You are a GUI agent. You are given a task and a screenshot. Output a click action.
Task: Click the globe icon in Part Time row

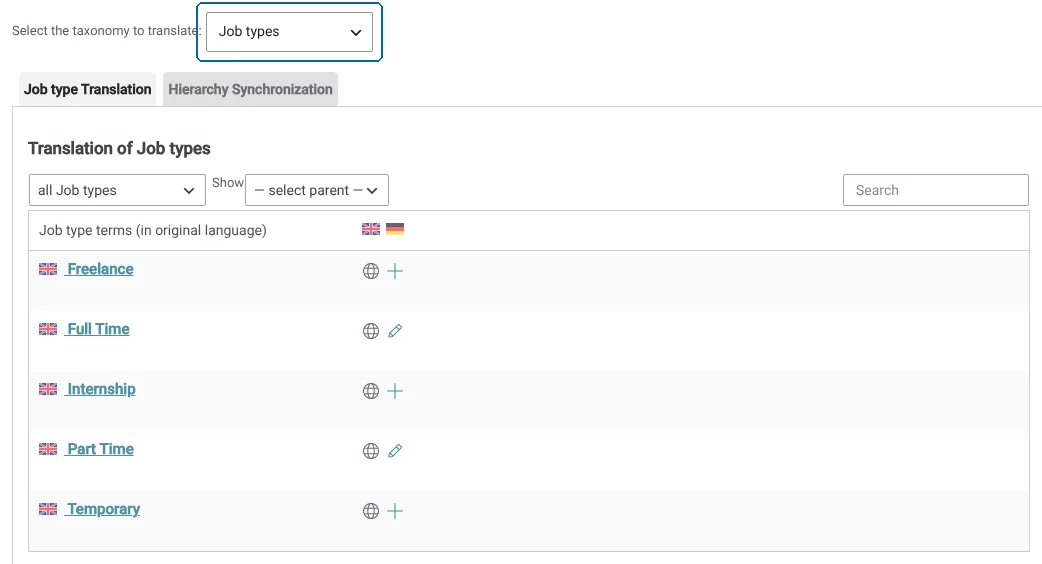(371, 451)
